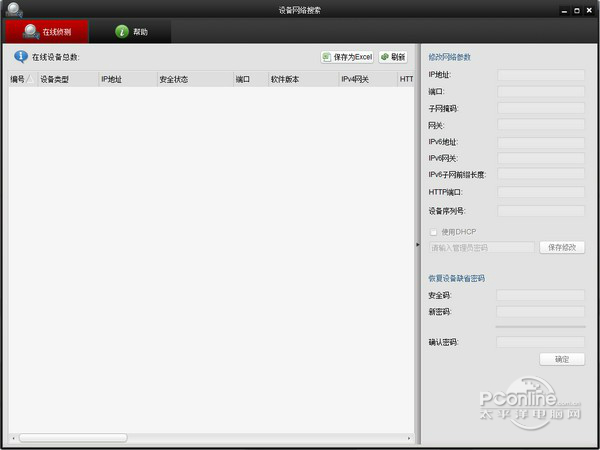Click the blue info icon beside 在线设备总数

coord(21,57)
